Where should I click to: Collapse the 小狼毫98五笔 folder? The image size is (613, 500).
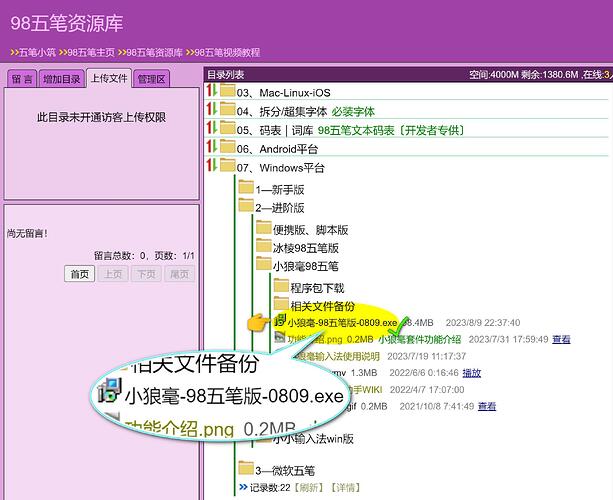click(263, 265)
